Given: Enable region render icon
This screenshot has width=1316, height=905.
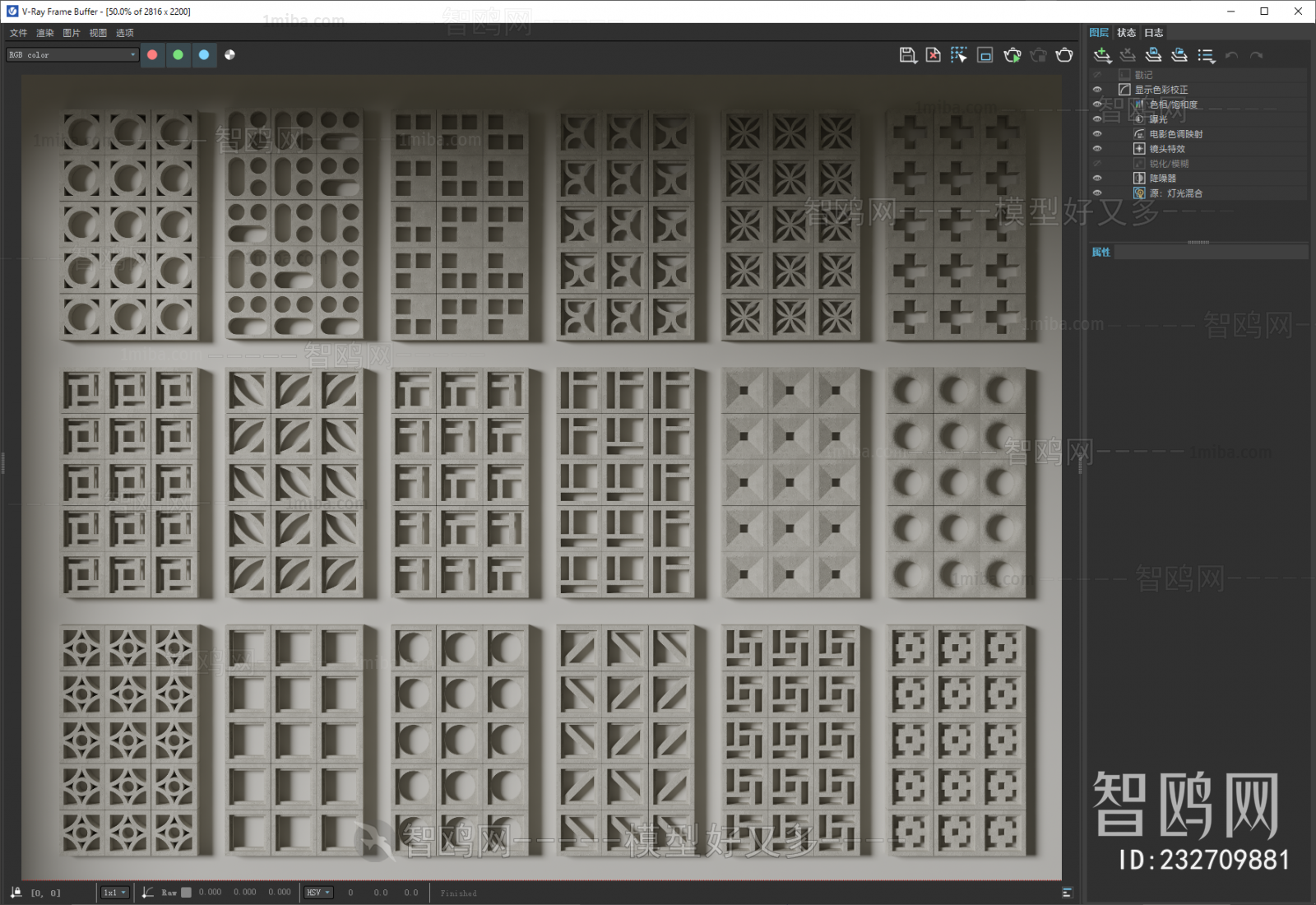Looking at the screenshot, I should click(x=985, y=55).
